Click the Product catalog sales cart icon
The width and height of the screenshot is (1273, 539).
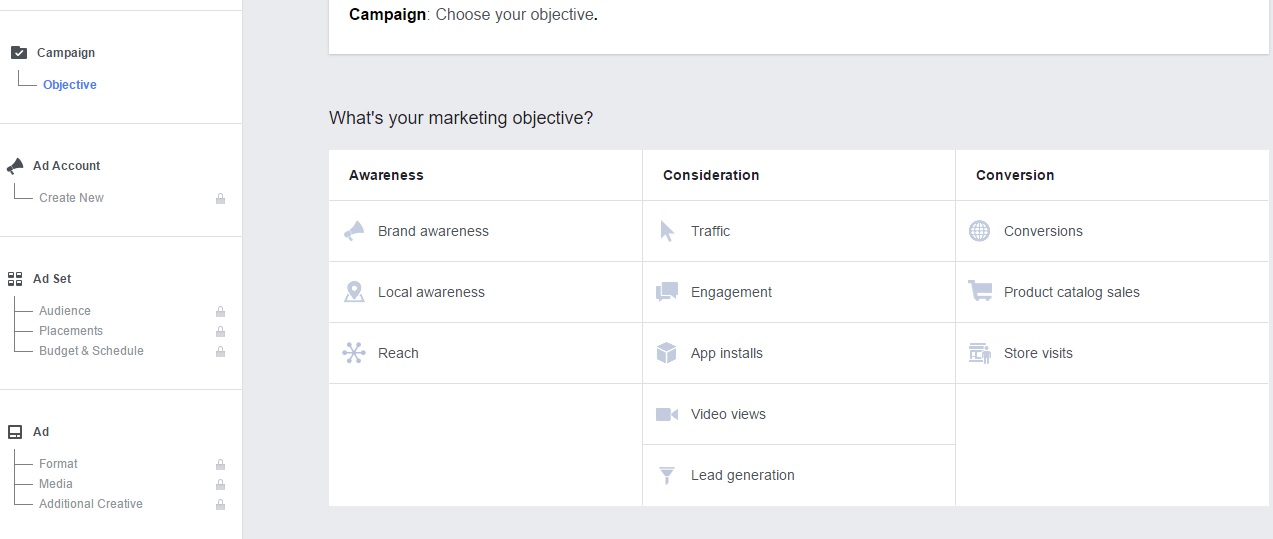980,292
